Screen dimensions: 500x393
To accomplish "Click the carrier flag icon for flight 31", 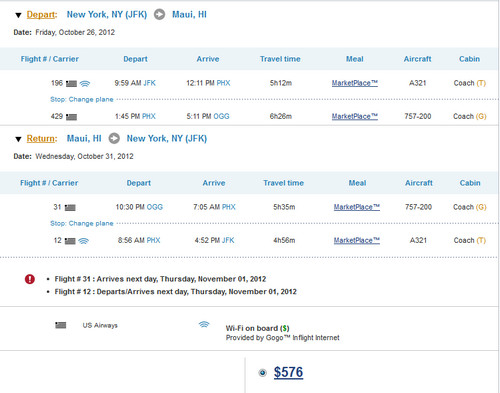I will pos(70,208).
